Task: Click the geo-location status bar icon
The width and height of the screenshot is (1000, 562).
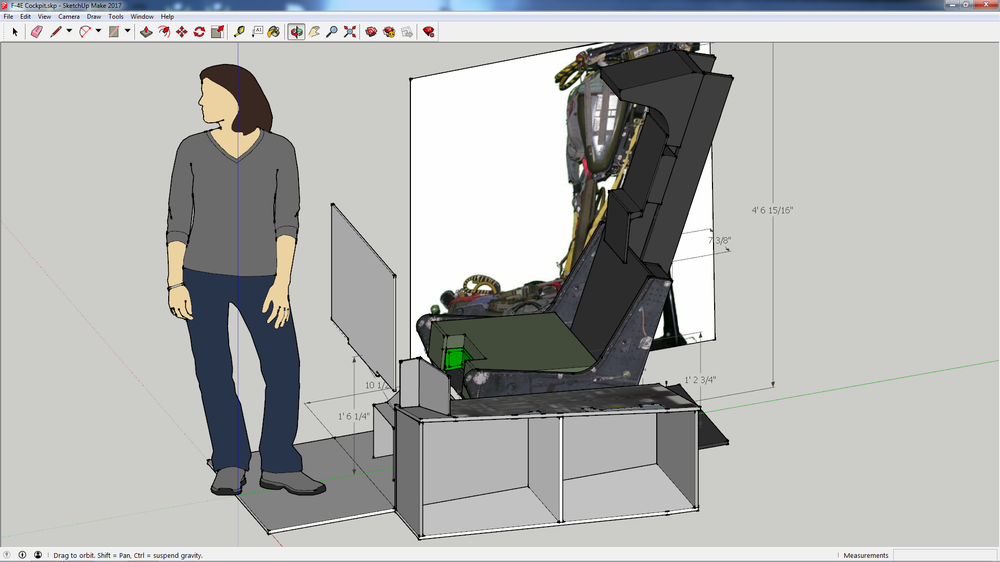Action: [x=7, y=555]
